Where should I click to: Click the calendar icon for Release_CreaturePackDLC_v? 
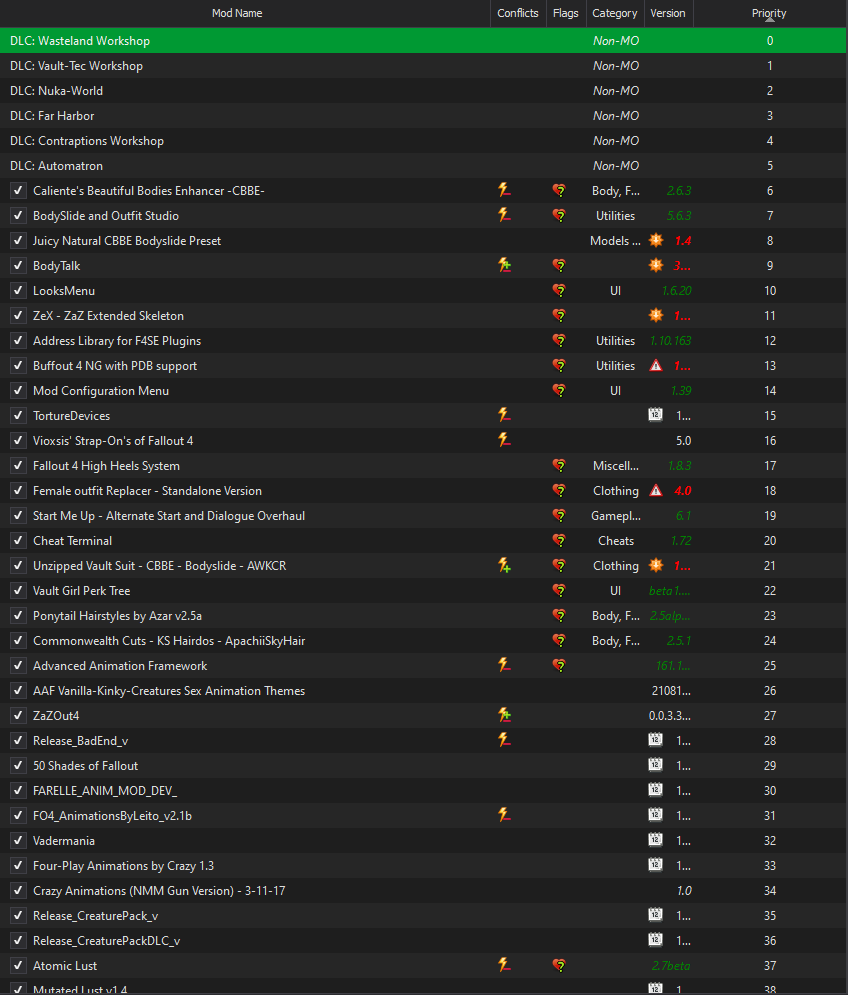pos(656,940)
